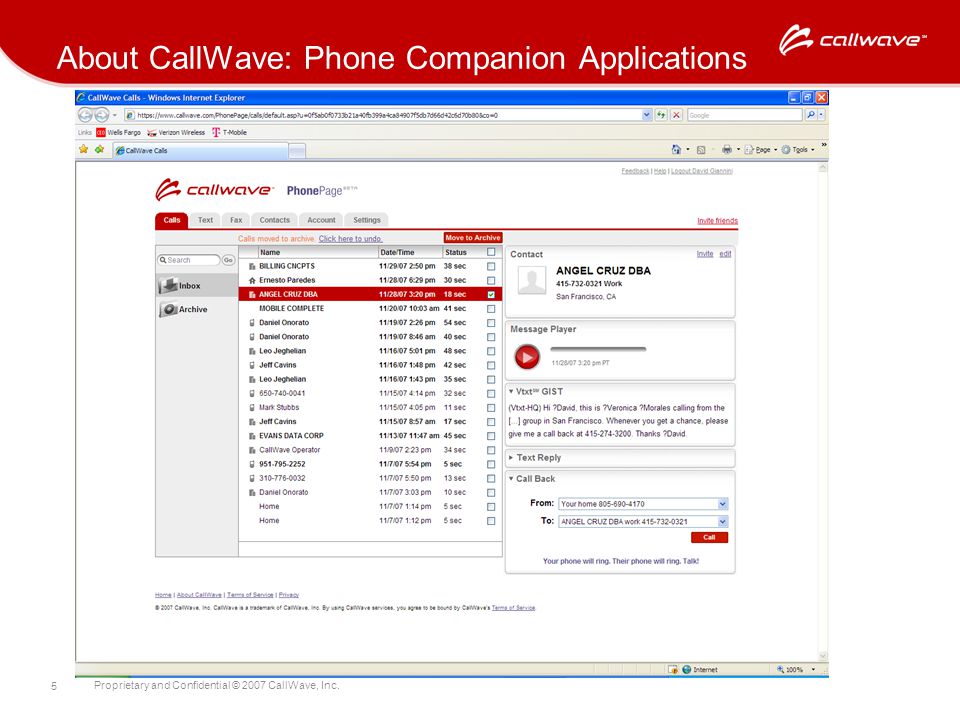Viewport: 960px width, 720px height.
Task: Check the Ernesto Paredes row checkbox
Action: (491, 280)
